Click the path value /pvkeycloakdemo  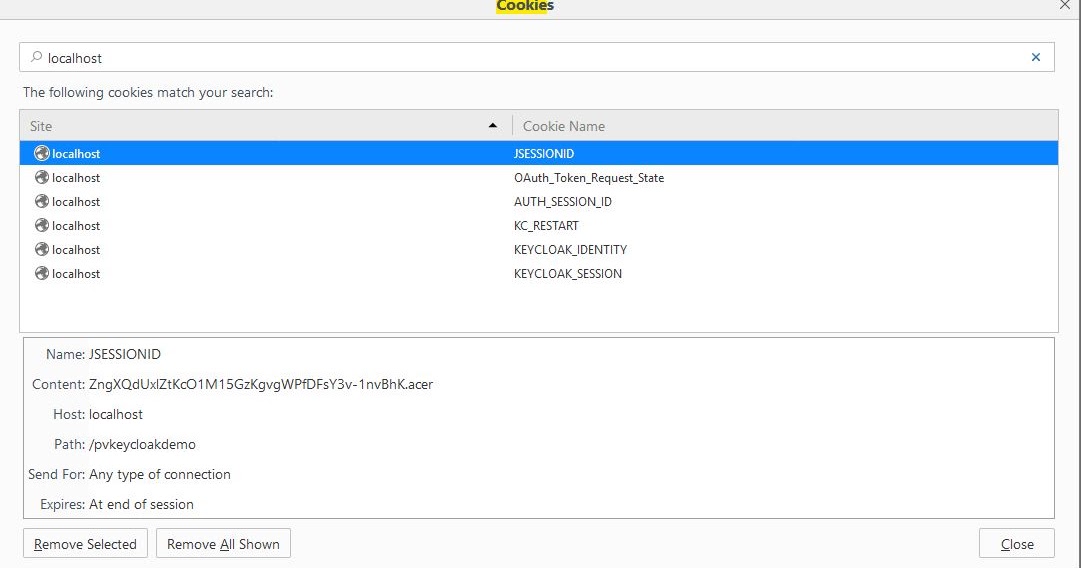coord(142,445)
